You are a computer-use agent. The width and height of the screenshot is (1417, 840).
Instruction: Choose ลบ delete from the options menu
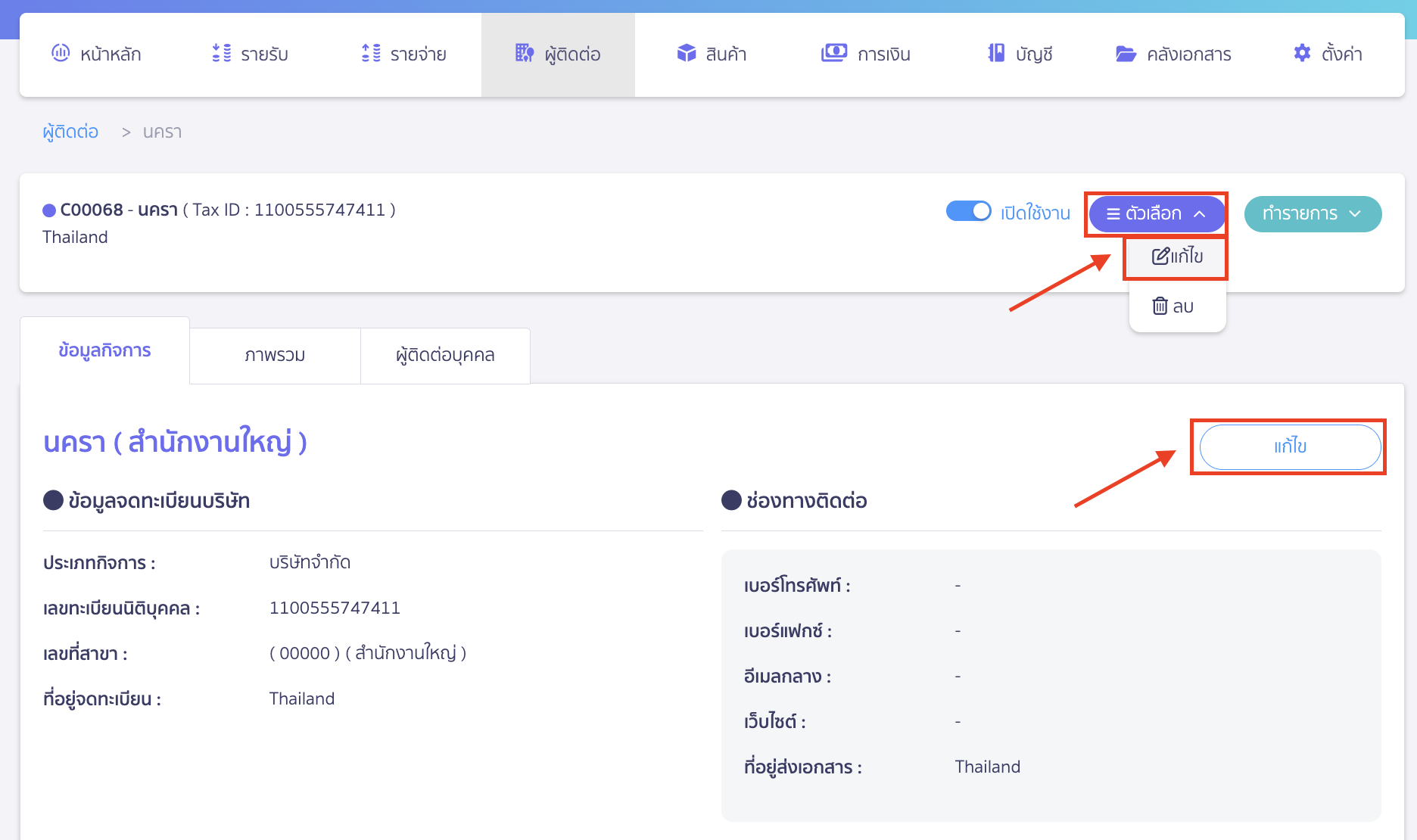[x=1173, y=306]
